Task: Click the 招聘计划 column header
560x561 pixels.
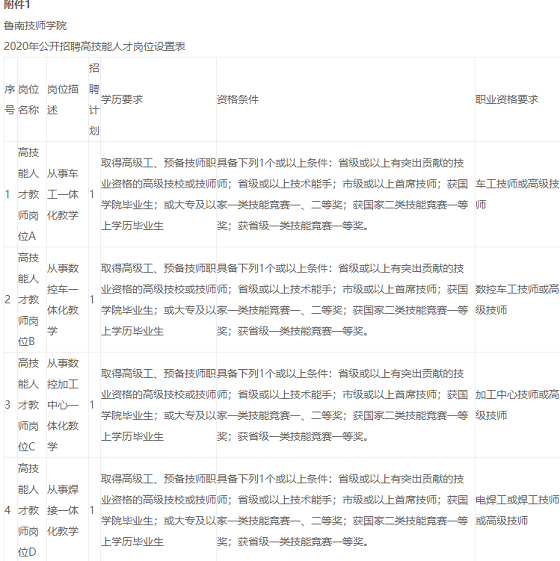Action: [x=94, y=99]
